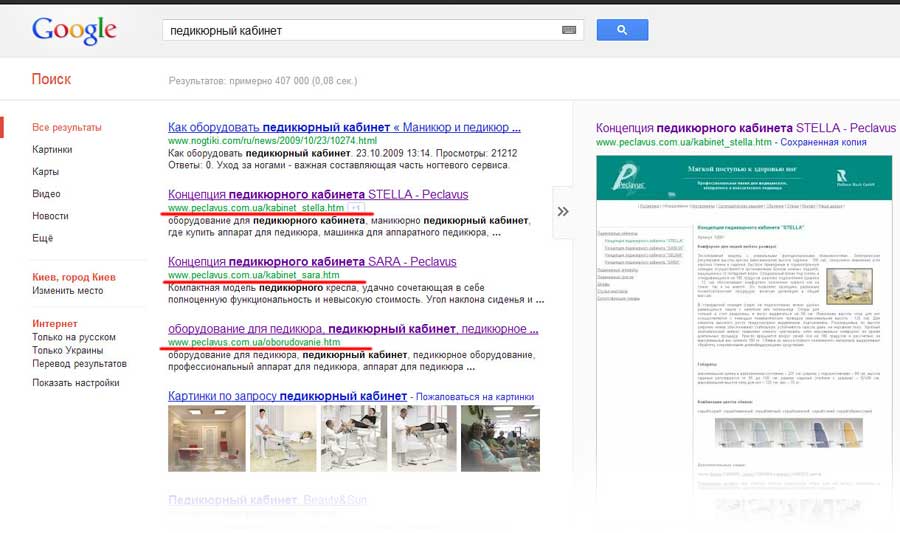Open result 'Как оборудовать педикюрный кабинет'
This screenshot has height=533, width=900.
(x=344, y=127)
